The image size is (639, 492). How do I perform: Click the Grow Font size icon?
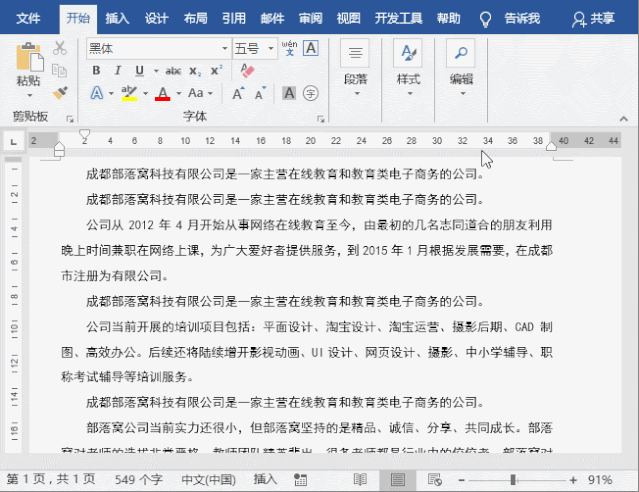click(239, 94)
